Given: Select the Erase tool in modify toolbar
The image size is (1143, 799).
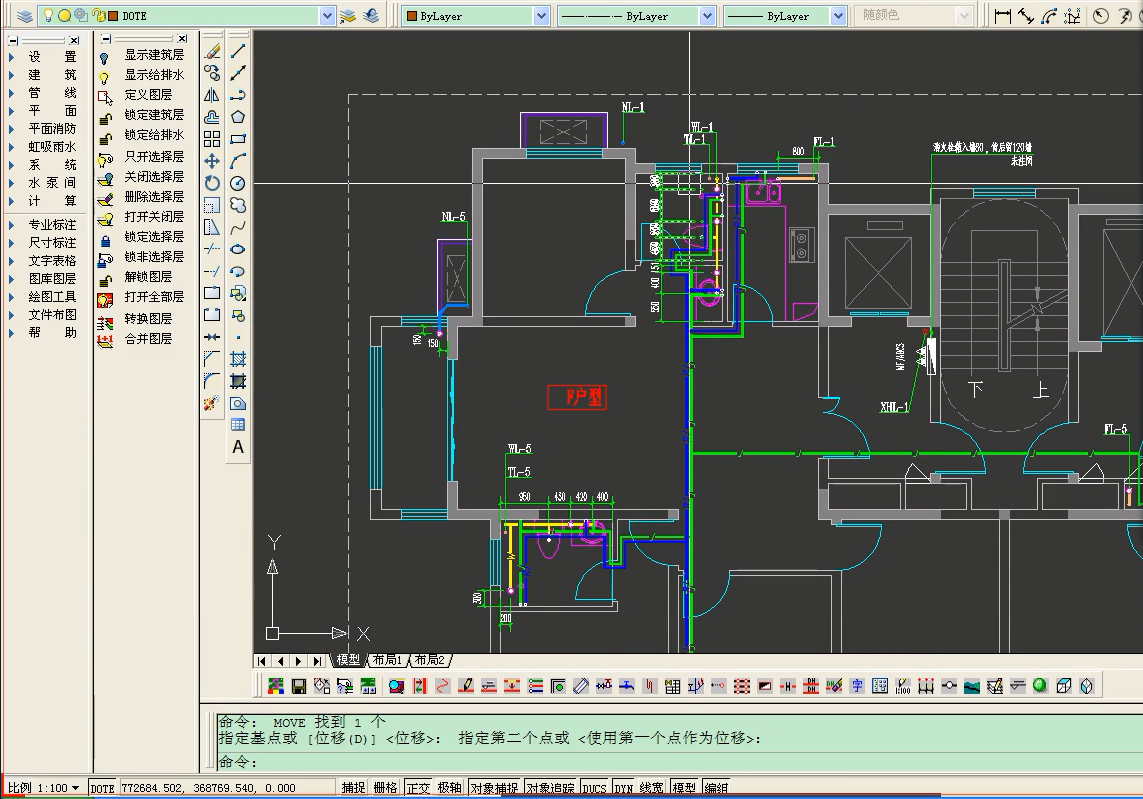Looking at the screenshot, I should 212,51.
